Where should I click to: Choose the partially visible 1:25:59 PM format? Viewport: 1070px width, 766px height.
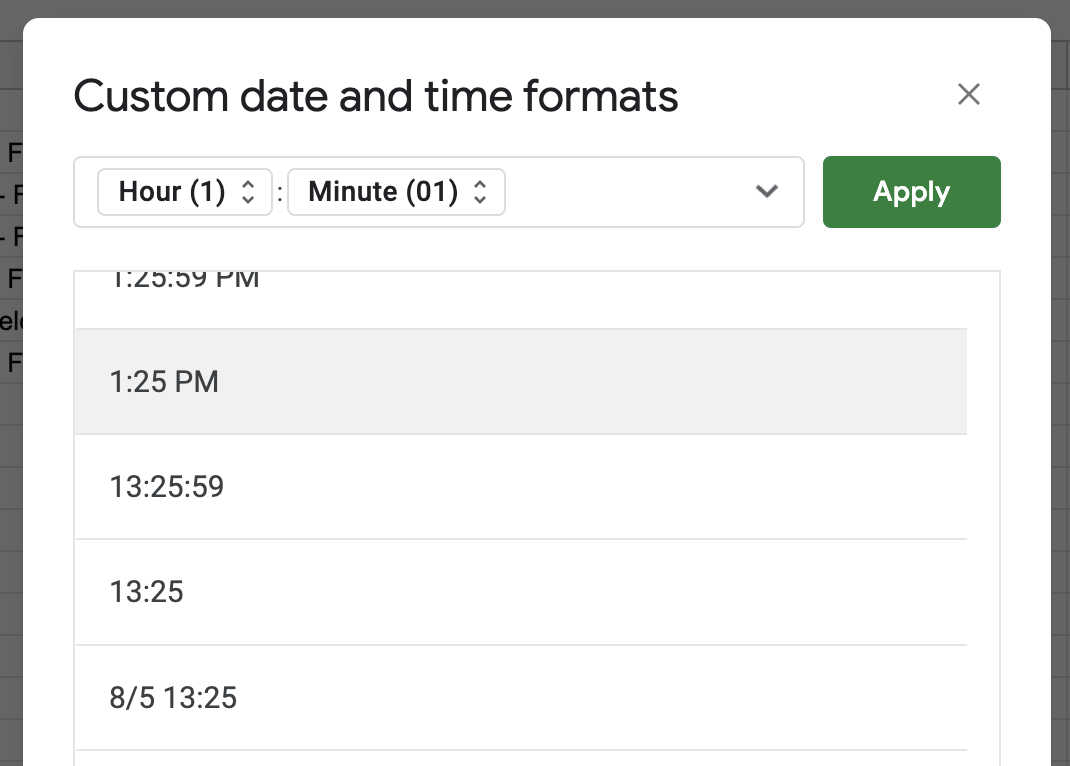click(x=521, y=300)
